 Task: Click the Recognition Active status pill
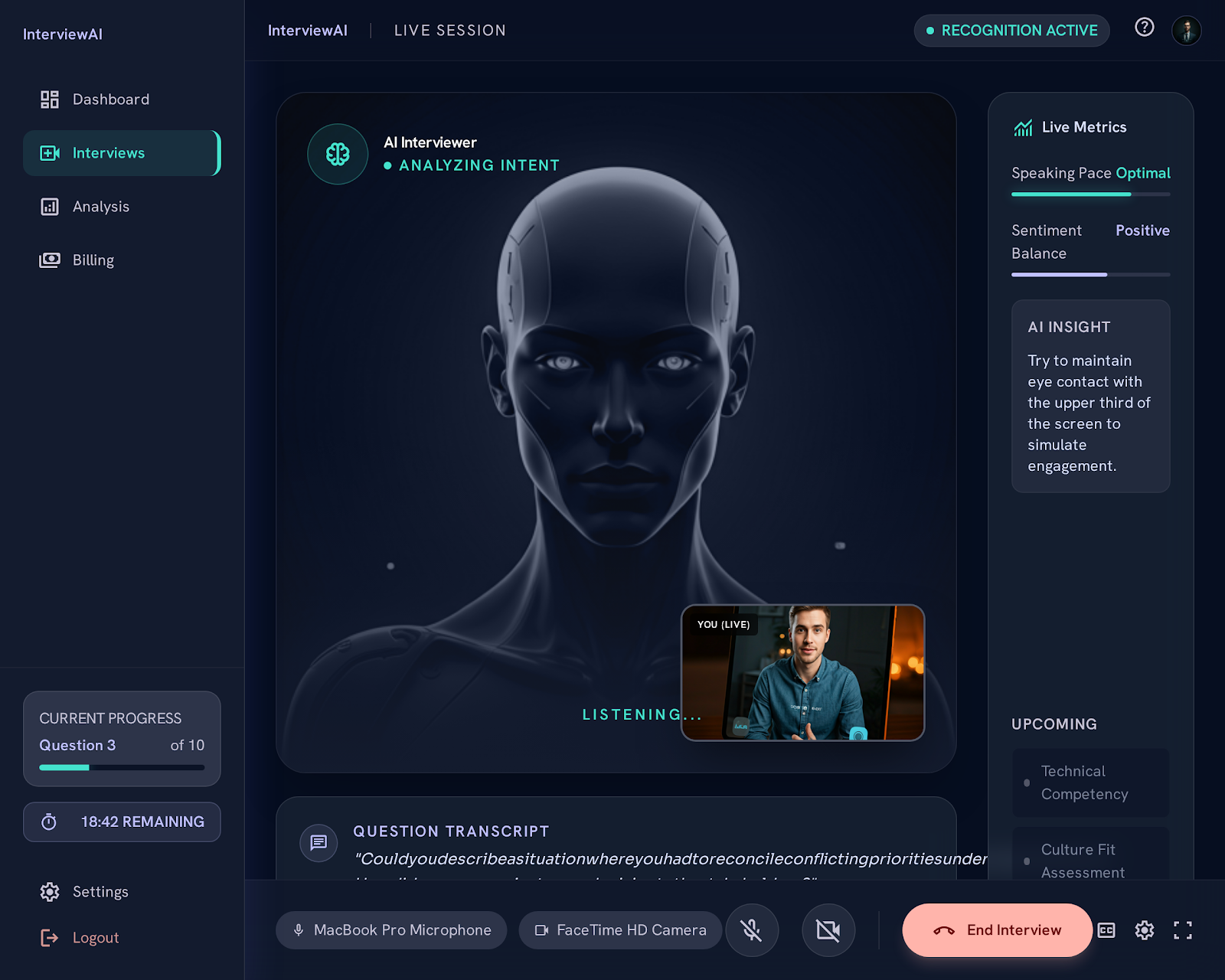click(x=1011, y=31)
